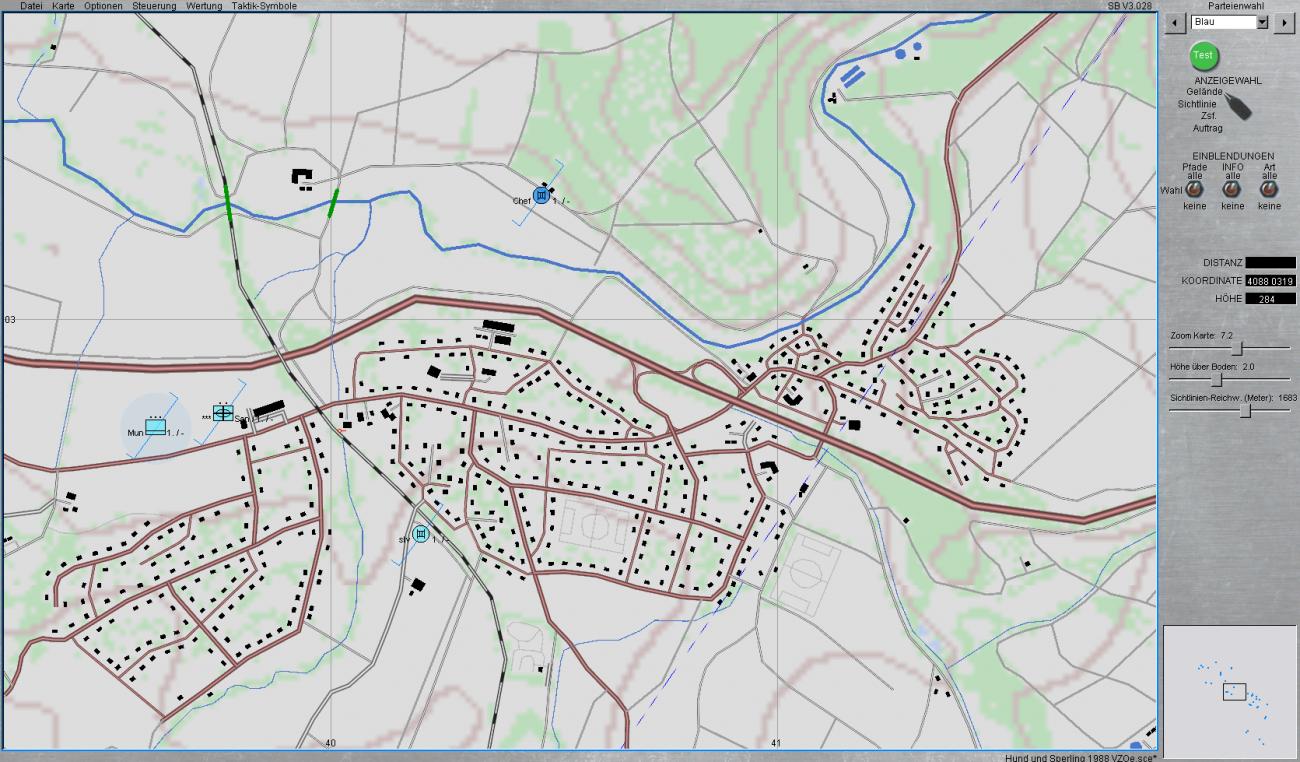Expand the Optionen menu
1300x762 pixels.
(x=103, y=6)
